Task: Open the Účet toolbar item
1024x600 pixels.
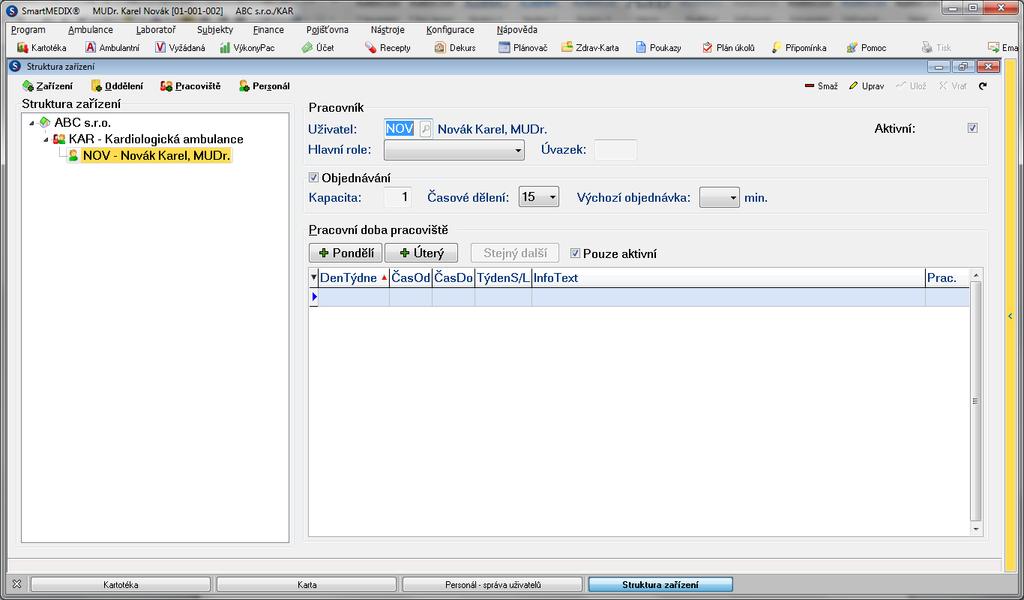Action: coord(318,48)
